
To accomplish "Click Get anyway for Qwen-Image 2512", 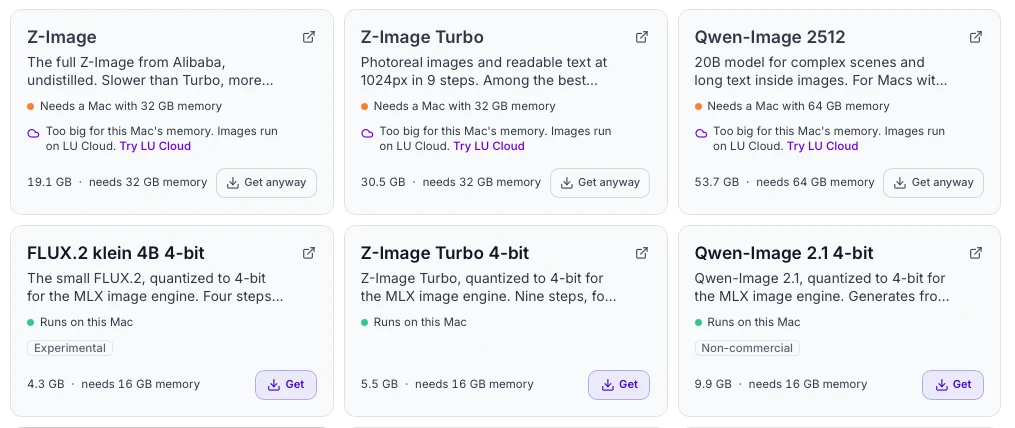I will coord(933,183).
